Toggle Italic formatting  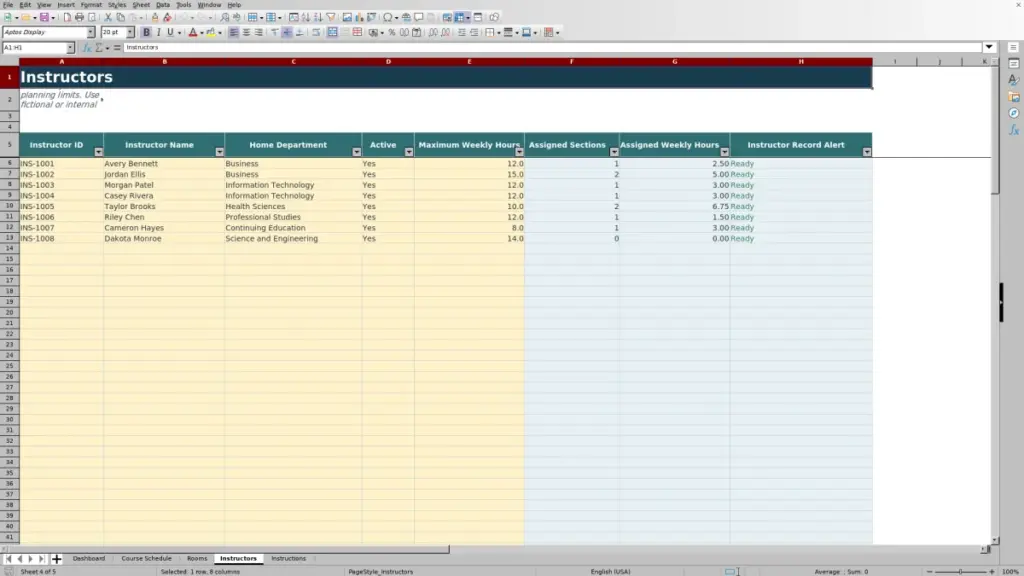pyautogui.click(x=158, y=32)
